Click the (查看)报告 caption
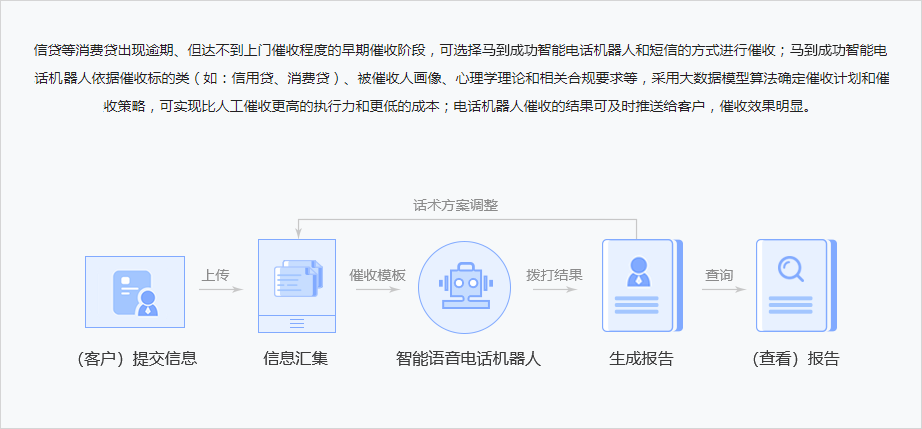The height and width of the screenshot is (429, 922). click(795, 359)
